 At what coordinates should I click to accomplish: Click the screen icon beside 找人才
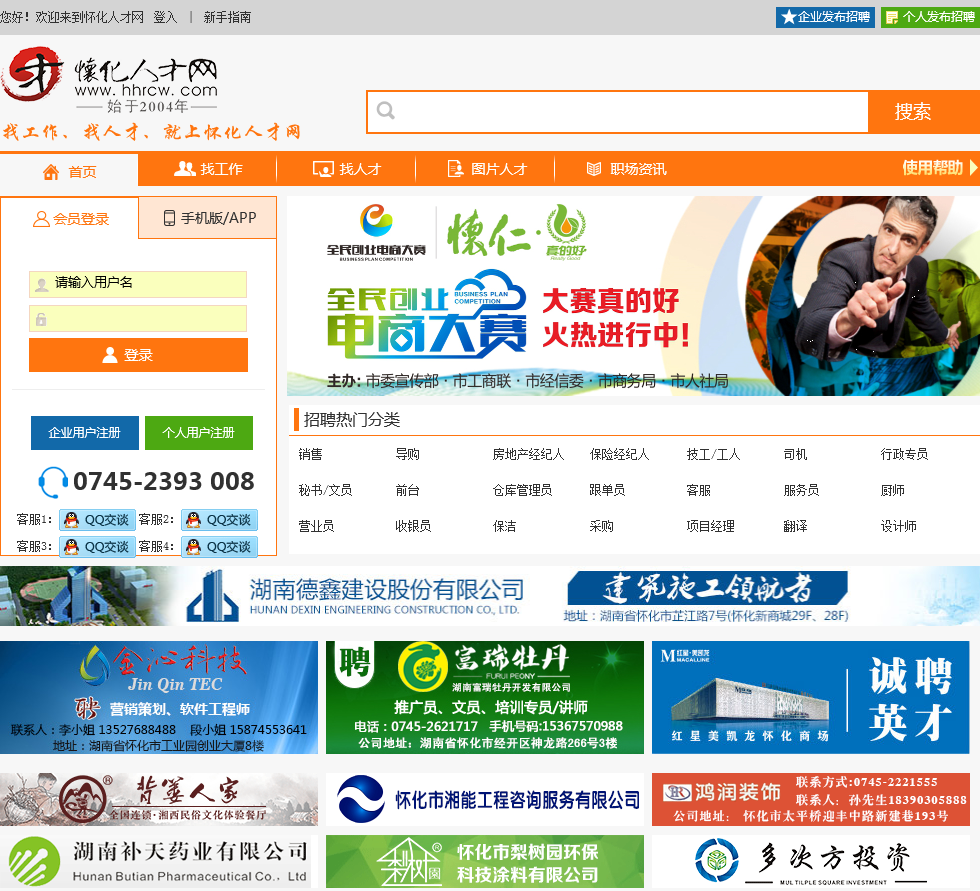click(323, 169)
